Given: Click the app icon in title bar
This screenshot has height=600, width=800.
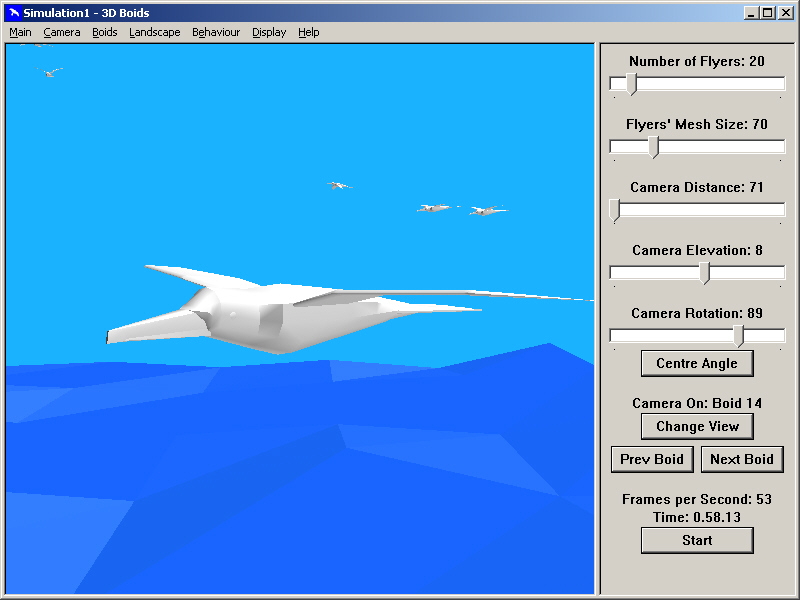Looking at the screenshot, I should (x=14, y=13).
